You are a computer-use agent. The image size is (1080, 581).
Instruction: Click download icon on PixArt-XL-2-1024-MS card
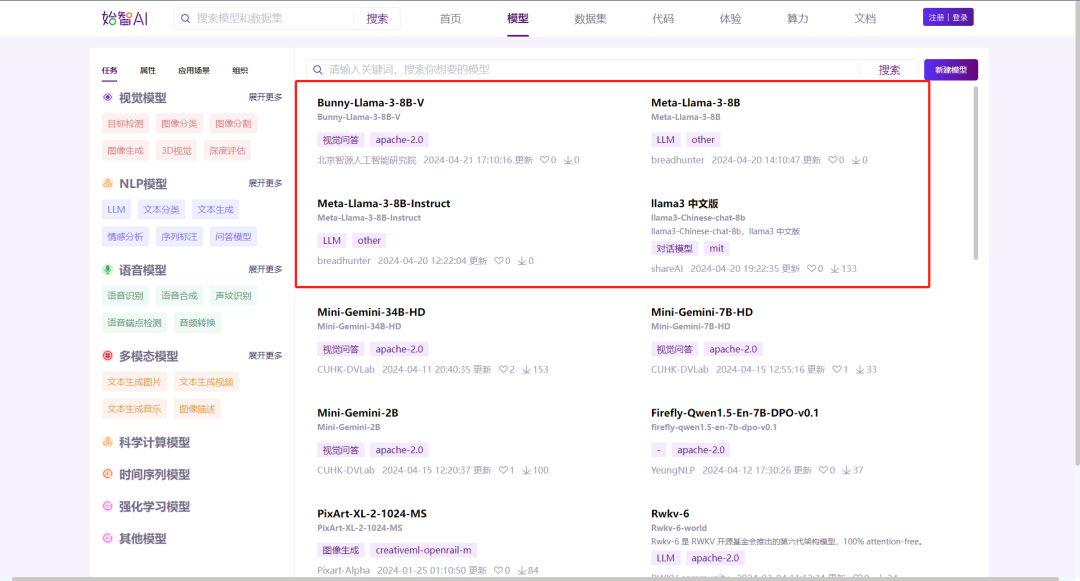pos(522,571)
